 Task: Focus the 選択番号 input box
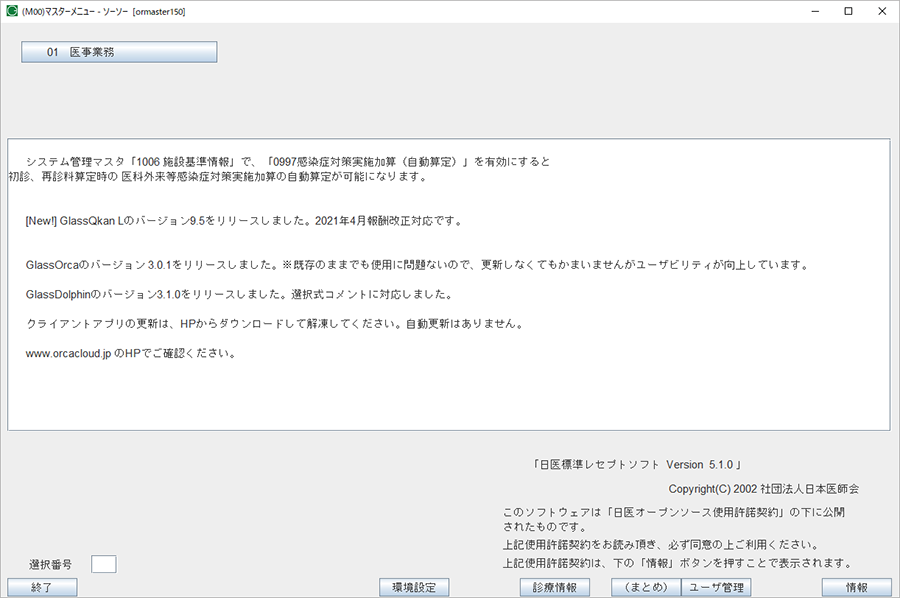tap(103, 564)
